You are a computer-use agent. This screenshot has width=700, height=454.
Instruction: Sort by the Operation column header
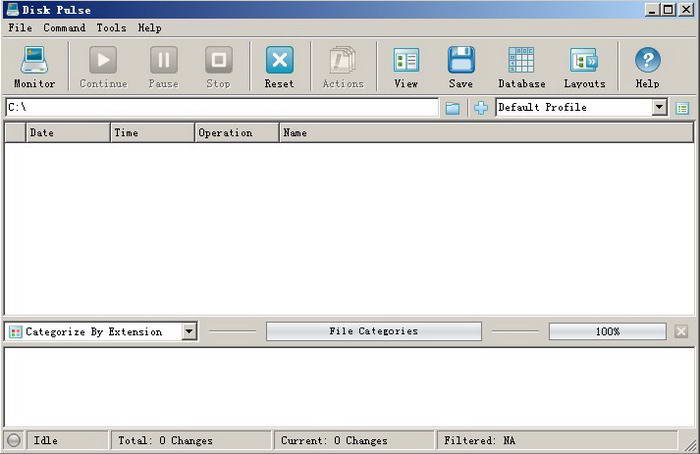click(x=237, y=133)
